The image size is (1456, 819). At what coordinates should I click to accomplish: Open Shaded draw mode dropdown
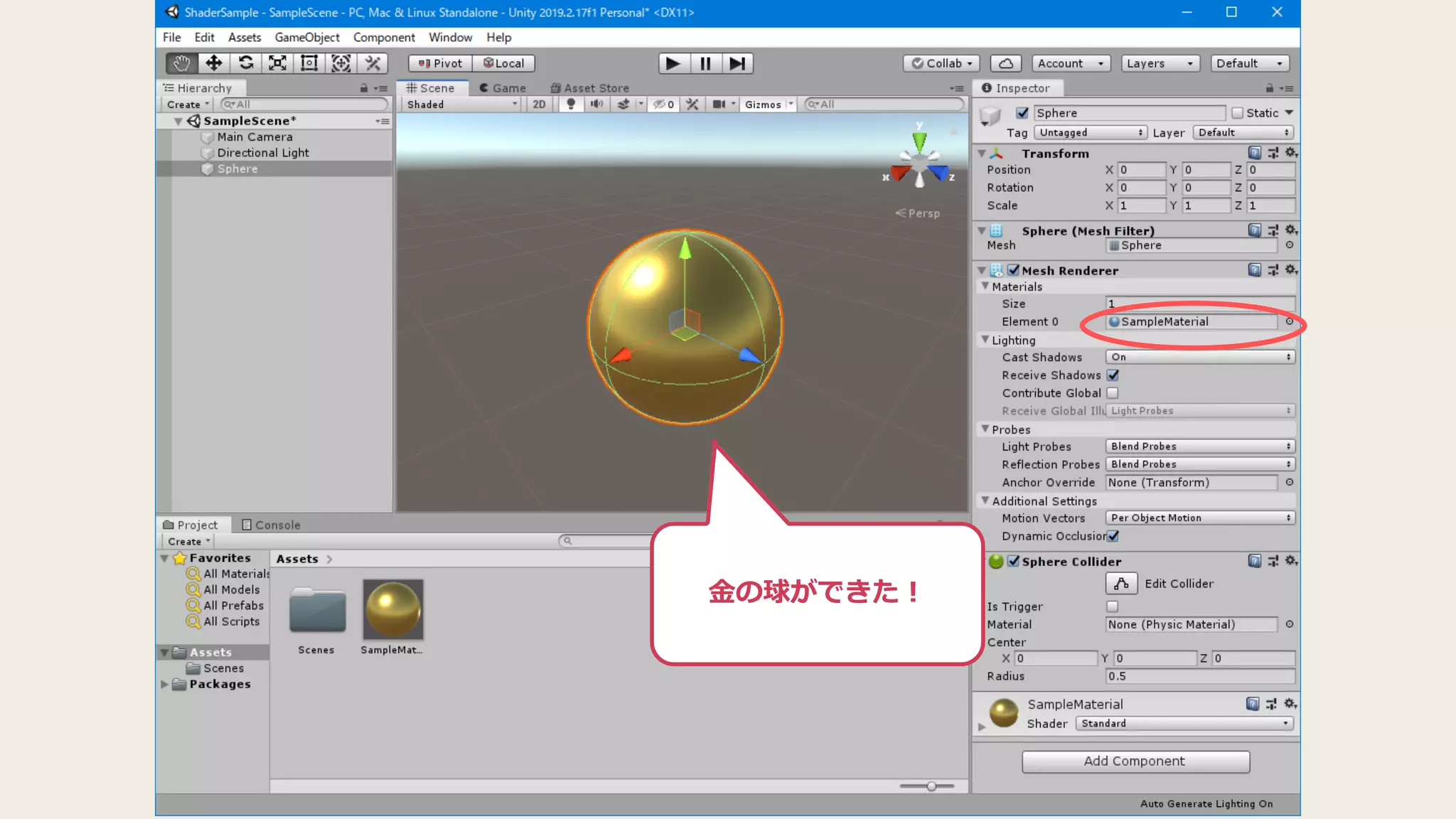[461, 104]
